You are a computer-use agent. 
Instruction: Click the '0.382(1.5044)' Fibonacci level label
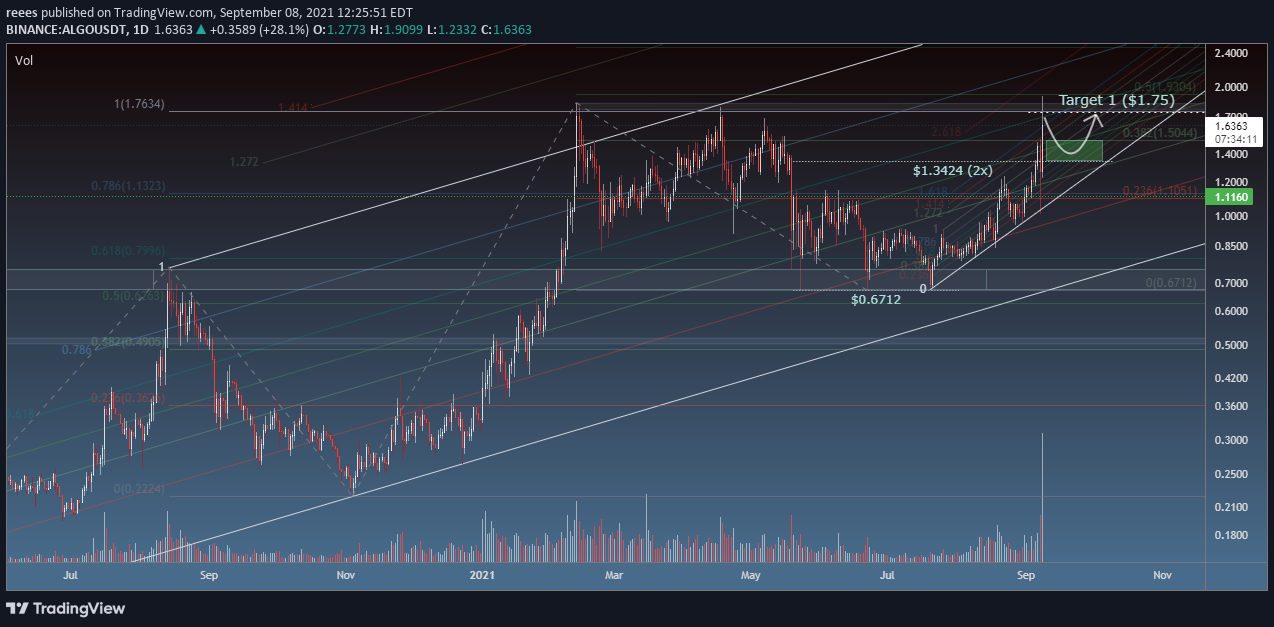(1159, 133)
